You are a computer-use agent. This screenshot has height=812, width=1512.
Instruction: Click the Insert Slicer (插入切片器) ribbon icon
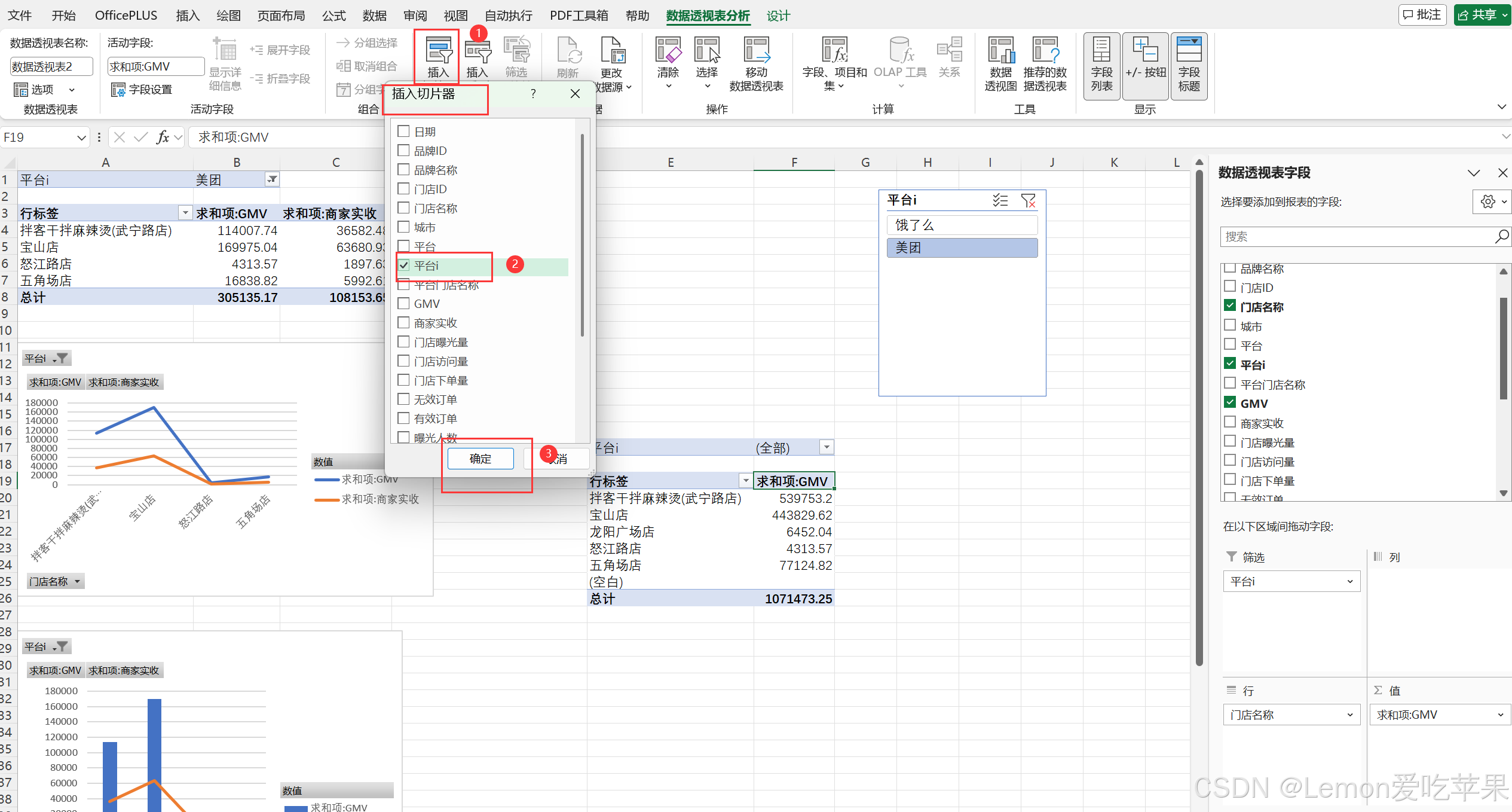(x=438, y=57)
